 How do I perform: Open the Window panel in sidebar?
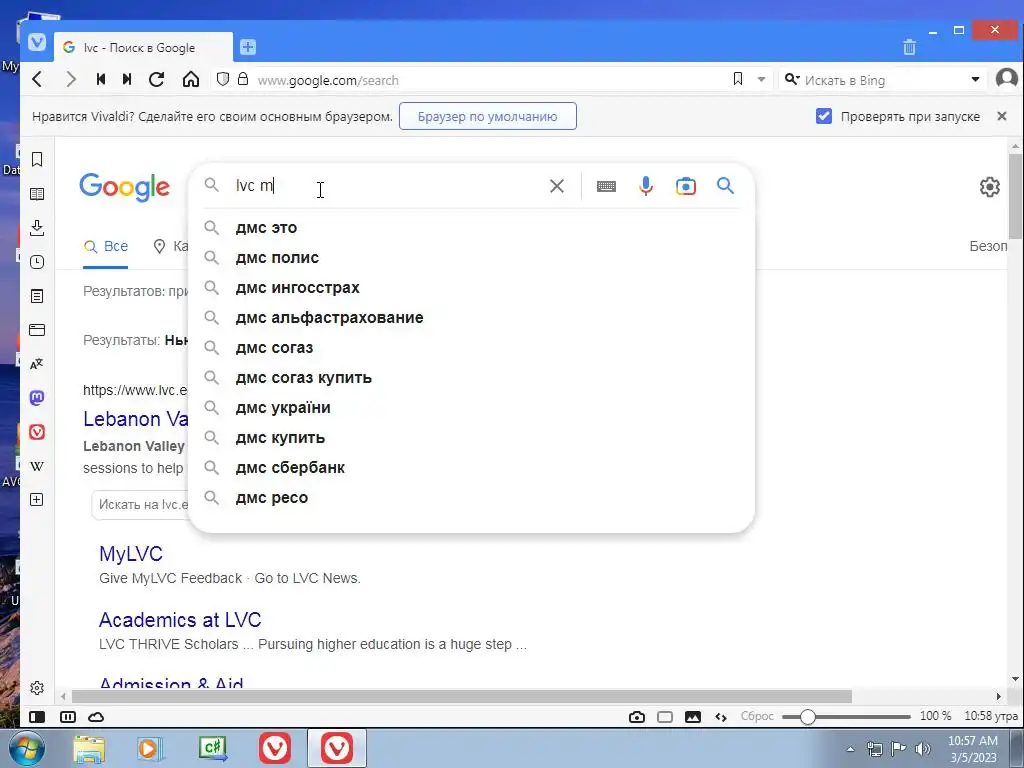[37, 330]
